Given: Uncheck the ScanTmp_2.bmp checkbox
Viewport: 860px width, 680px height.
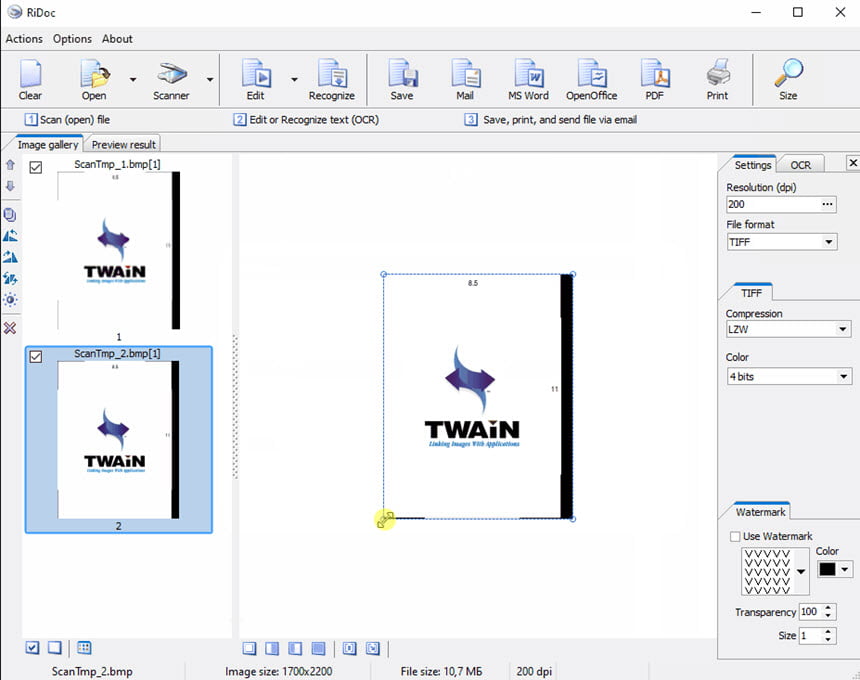Looking at the screenshot, I should click(36, 357).
